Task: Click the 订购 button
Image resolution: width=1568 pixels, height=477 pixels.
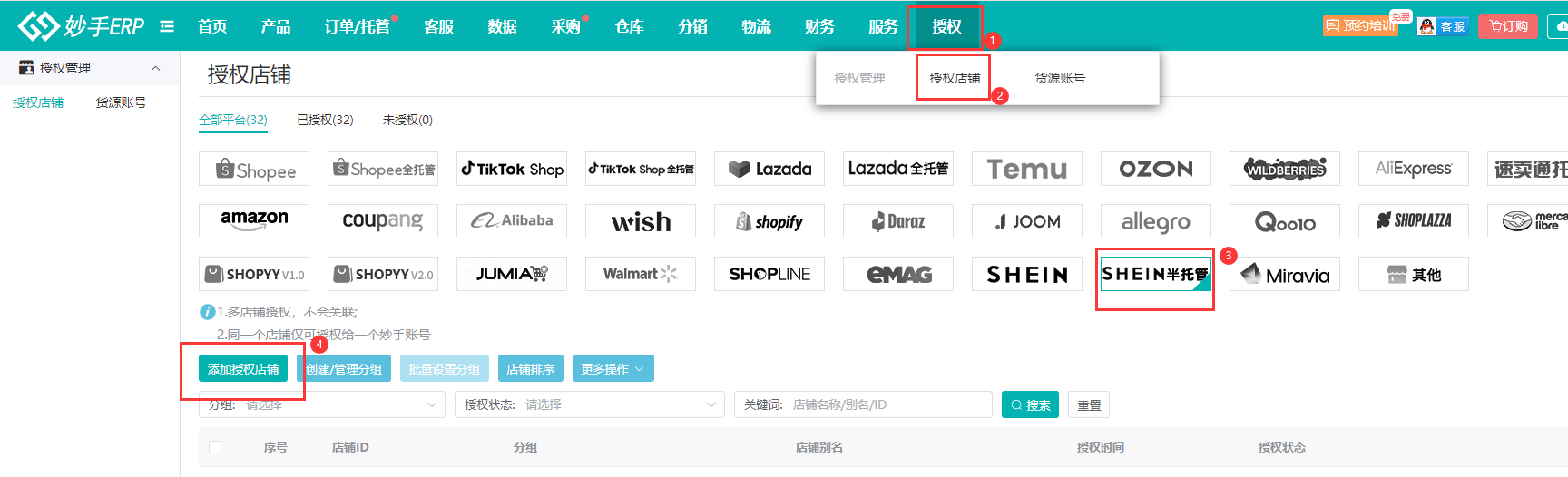Action: [x=1508, y=26]
